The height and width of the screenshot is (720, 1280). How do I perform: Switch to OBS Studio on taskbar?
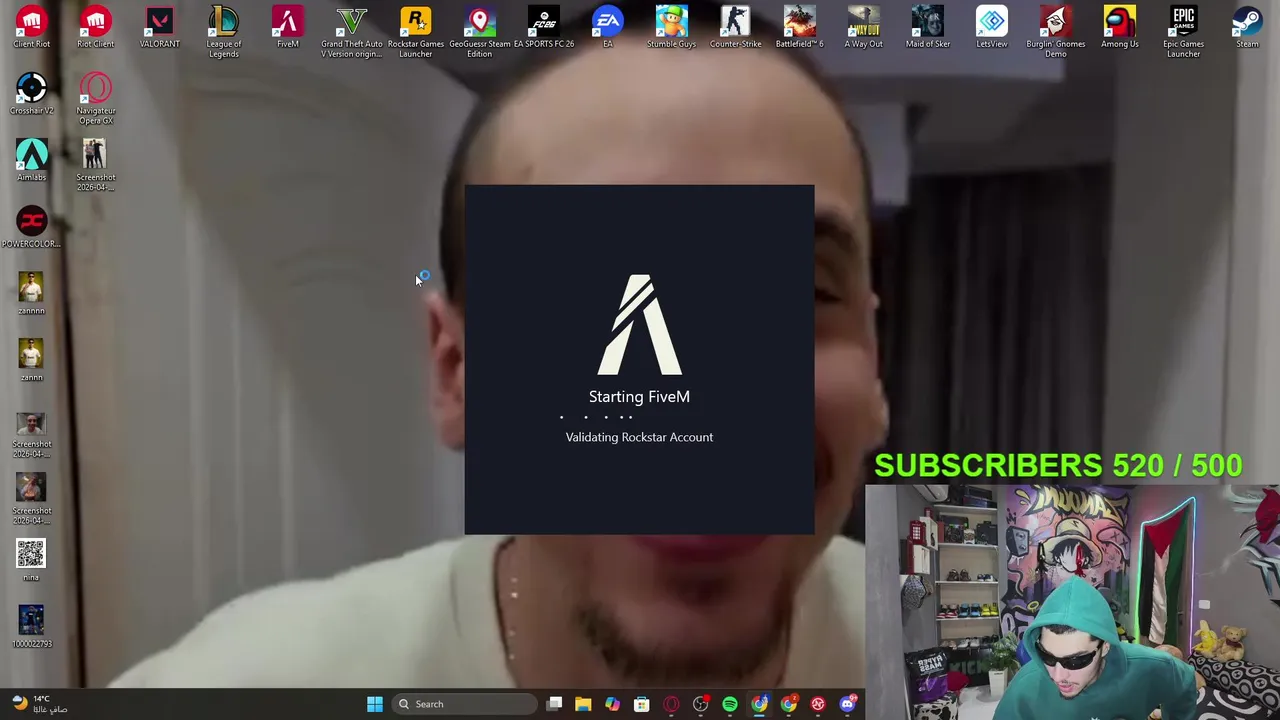coord(701,704)
